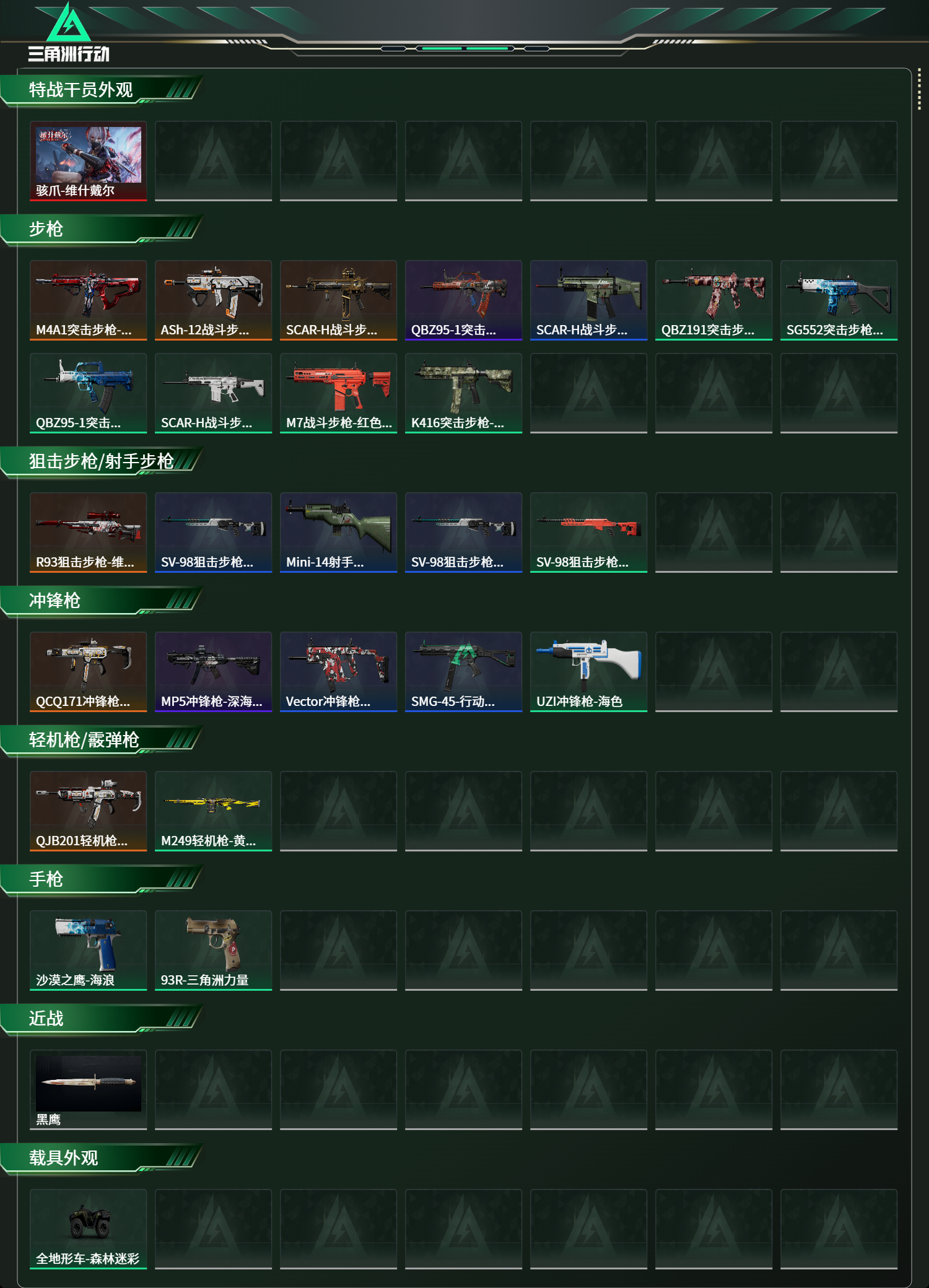
Task: Select the Vector冲锋枪 red skin
Action: coord(339,672)
